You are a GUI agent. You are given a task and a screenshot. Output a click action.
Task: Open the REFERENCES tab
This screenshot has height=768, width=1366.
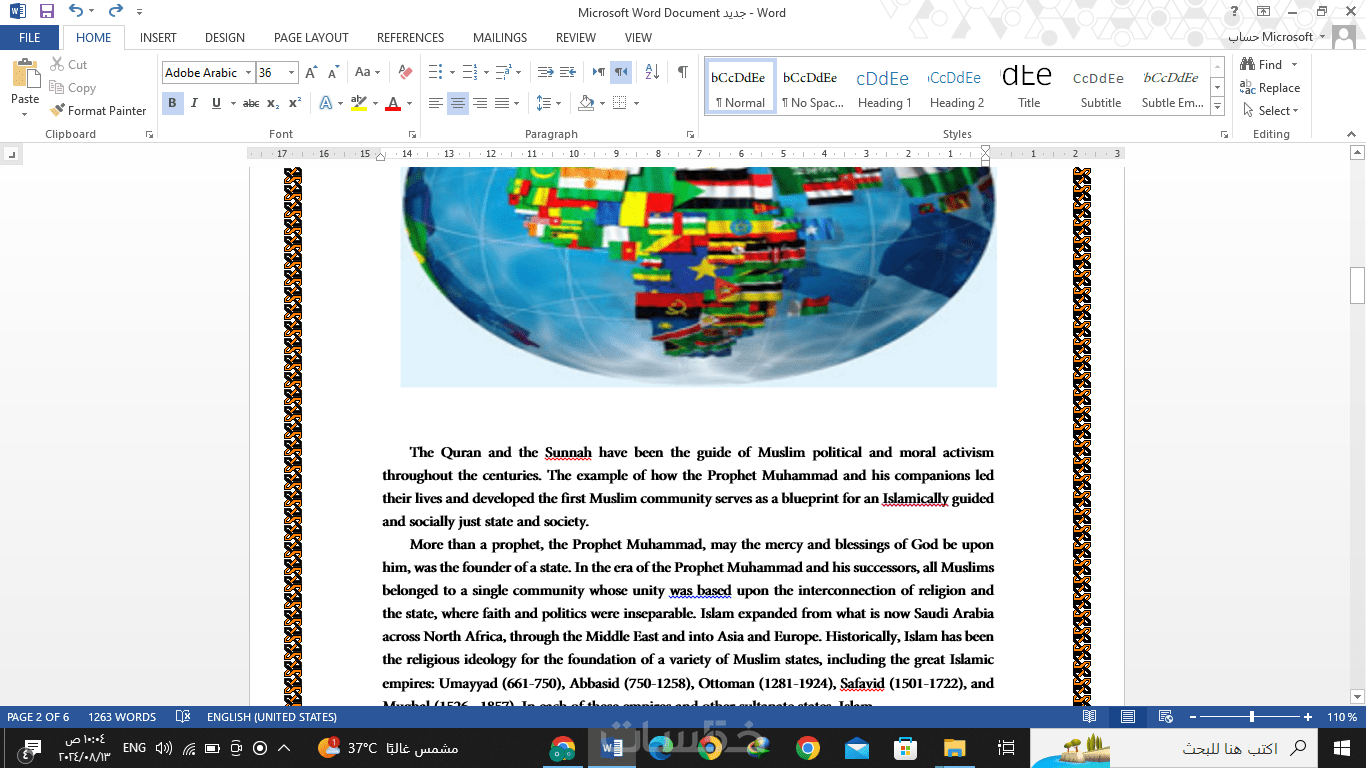[x=410, y=38]
